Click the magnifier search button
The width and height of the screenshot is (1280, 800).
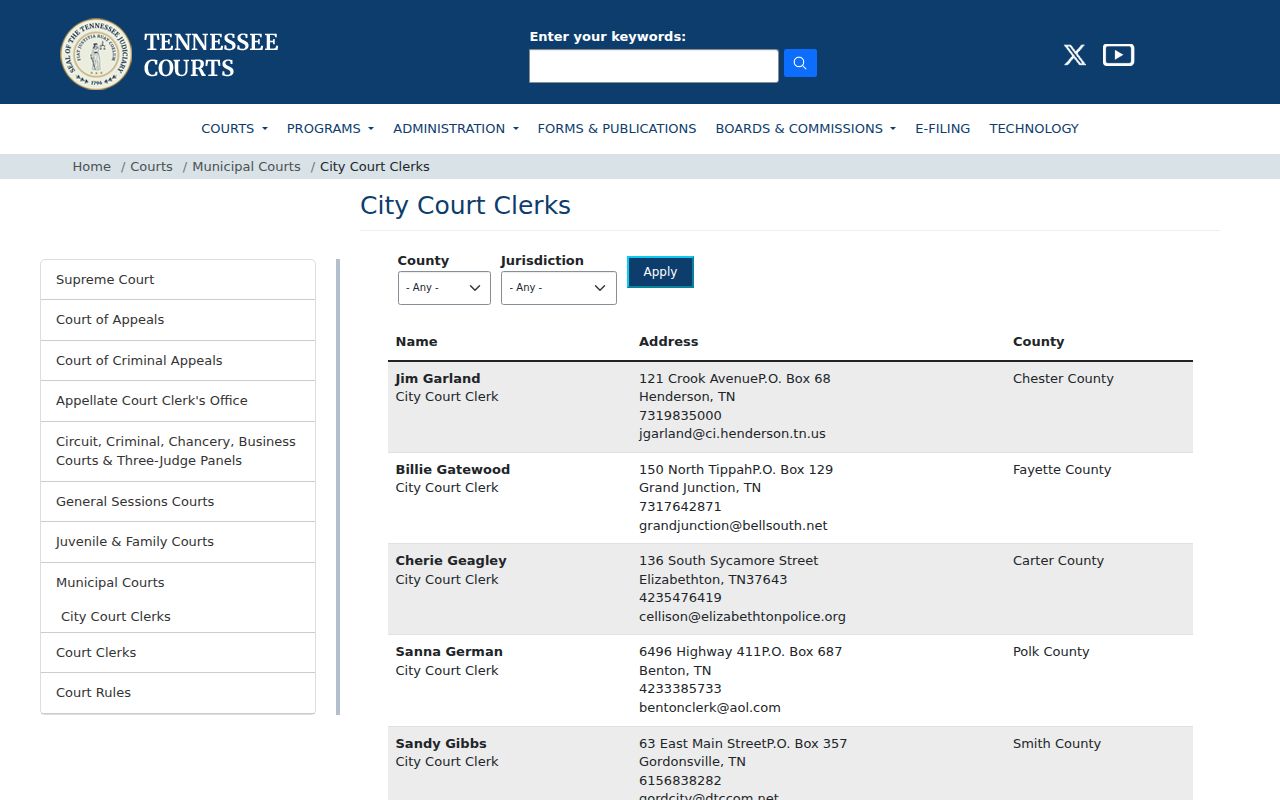(800, 63)
